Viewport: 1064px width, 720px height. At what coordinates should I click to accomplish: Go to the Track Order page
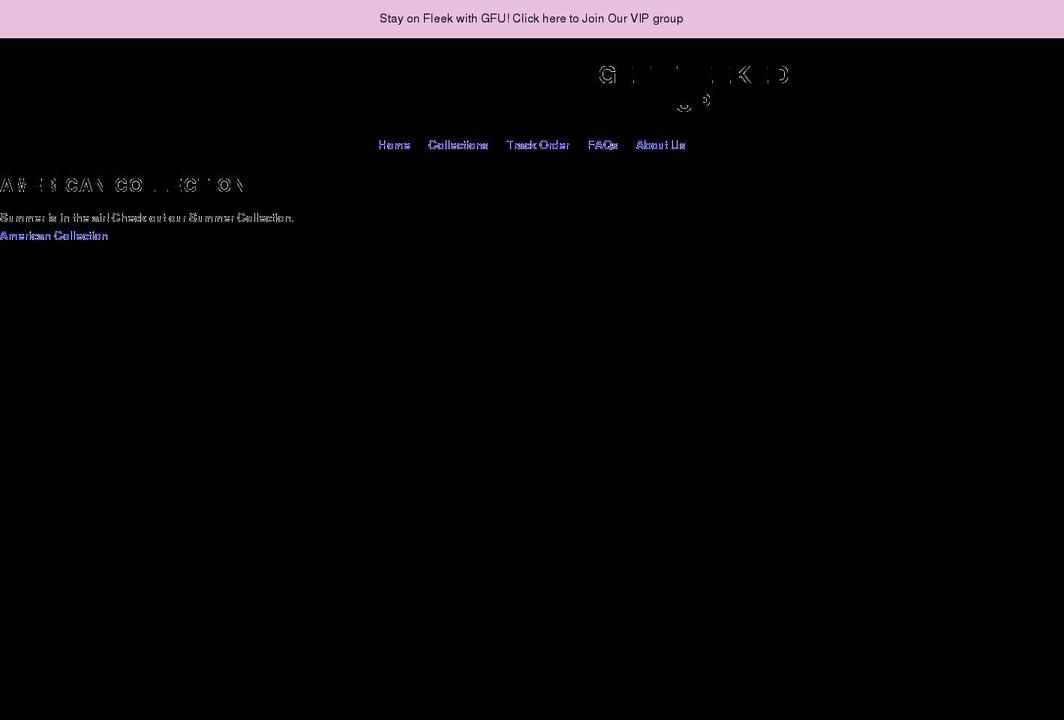tap(538, 145)
